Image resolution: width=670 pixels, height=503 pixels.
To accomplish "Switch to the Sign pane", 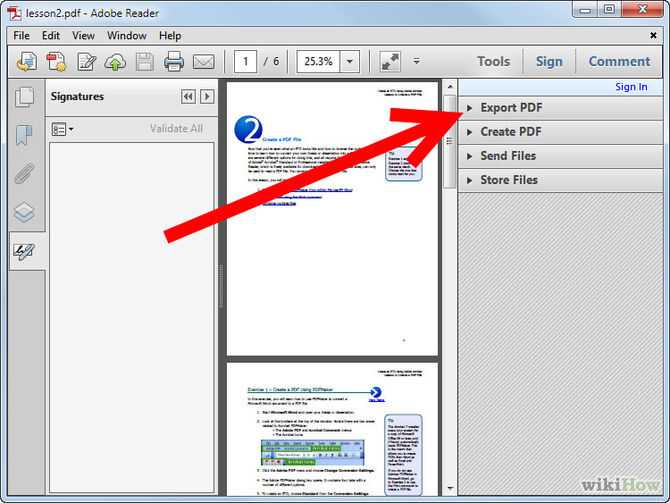I will click(x=549, y=62).
